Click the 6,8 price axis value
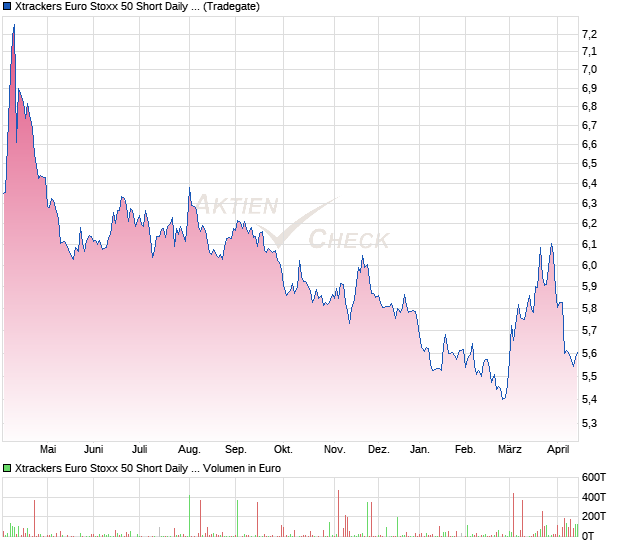The height and width of the screenshot is (546, 620). [x=590, y=106]
